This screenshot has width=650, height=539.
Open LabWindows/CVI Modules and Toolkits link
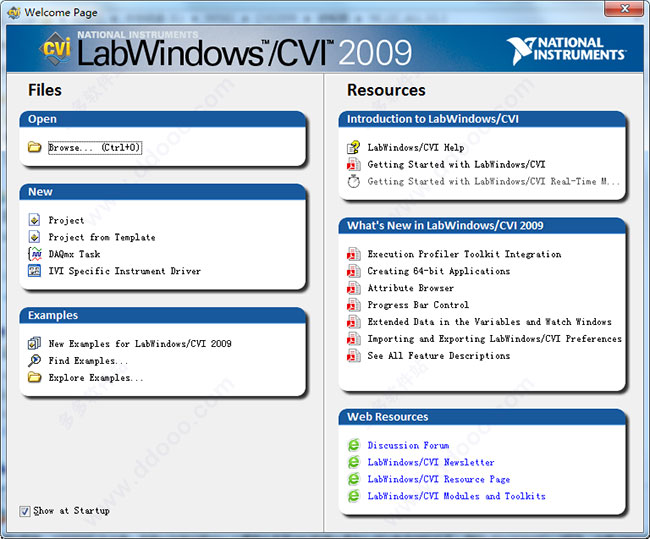[x=456, y=496]
